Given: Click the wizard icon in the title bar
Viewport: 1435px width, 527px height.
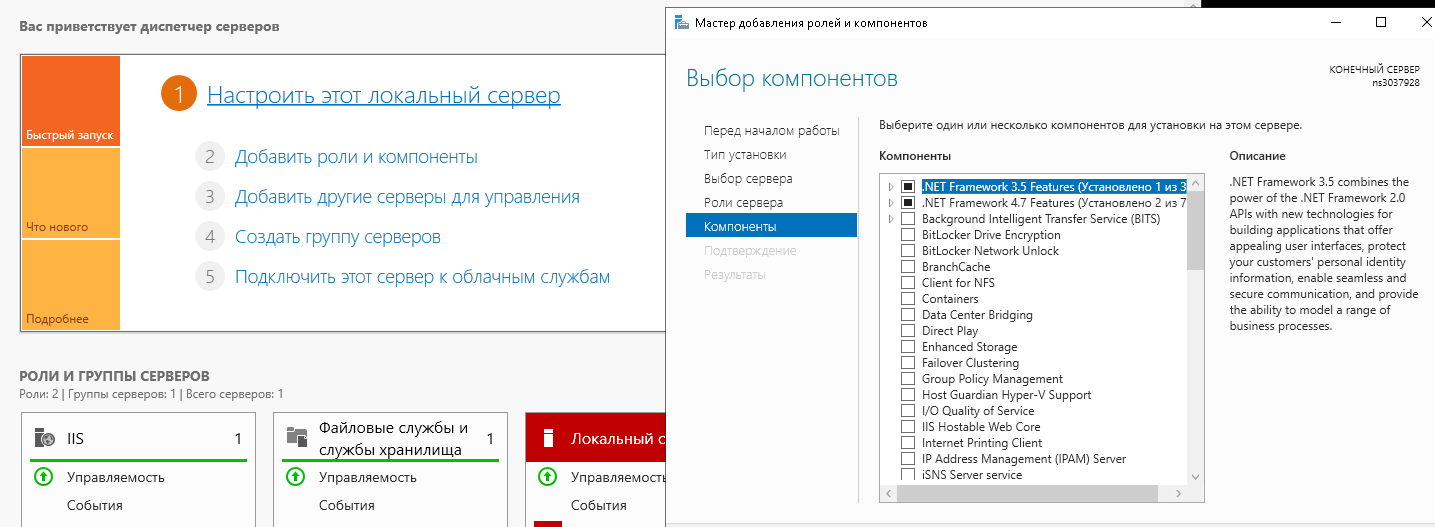Looking at the screenshot, I should 681,22.
